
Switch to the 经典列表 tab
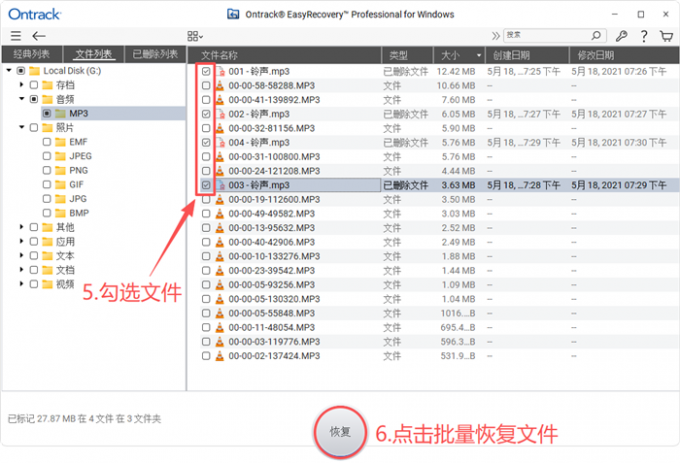point(32,54)
